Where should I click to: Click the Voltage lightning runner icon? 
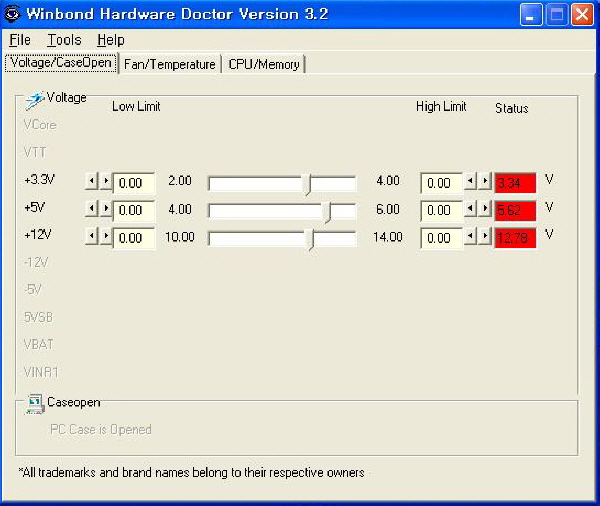pyautogui.click(x=34, y=100)
